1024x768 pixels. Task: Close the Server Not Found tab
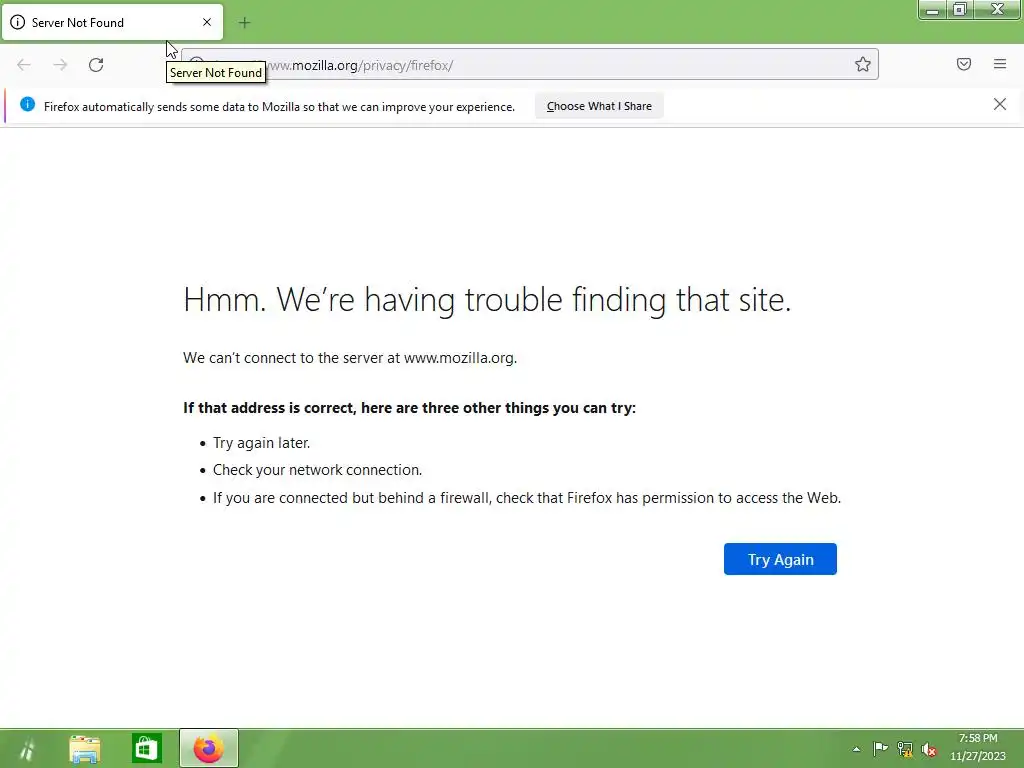206,22
